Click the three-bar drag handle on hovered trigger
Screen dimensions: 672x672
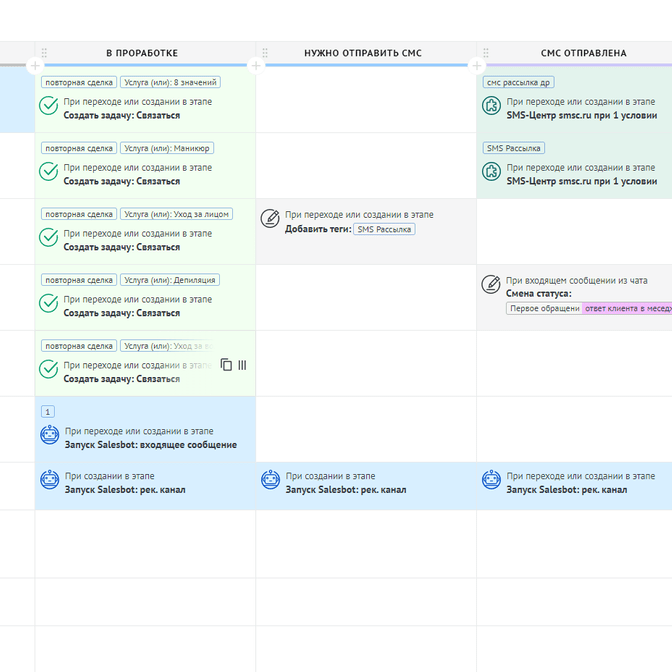(242, 365)
